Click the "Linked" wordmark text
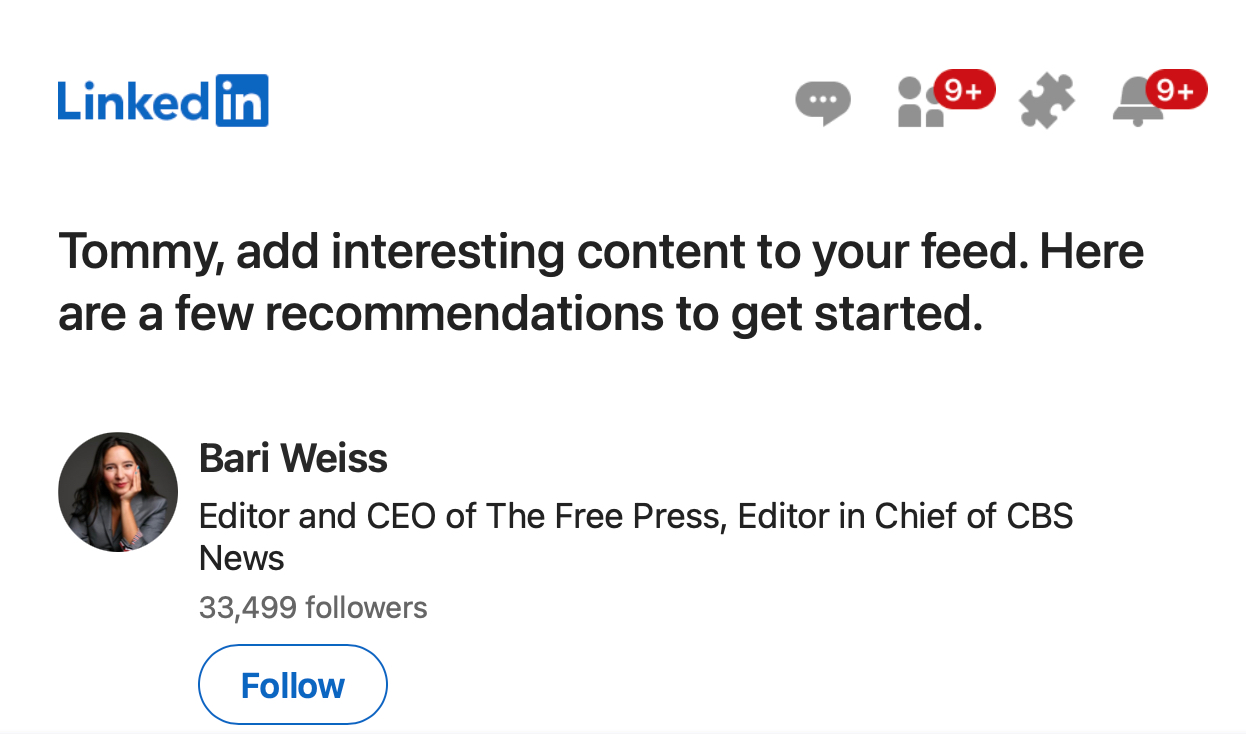 point(135,102)
